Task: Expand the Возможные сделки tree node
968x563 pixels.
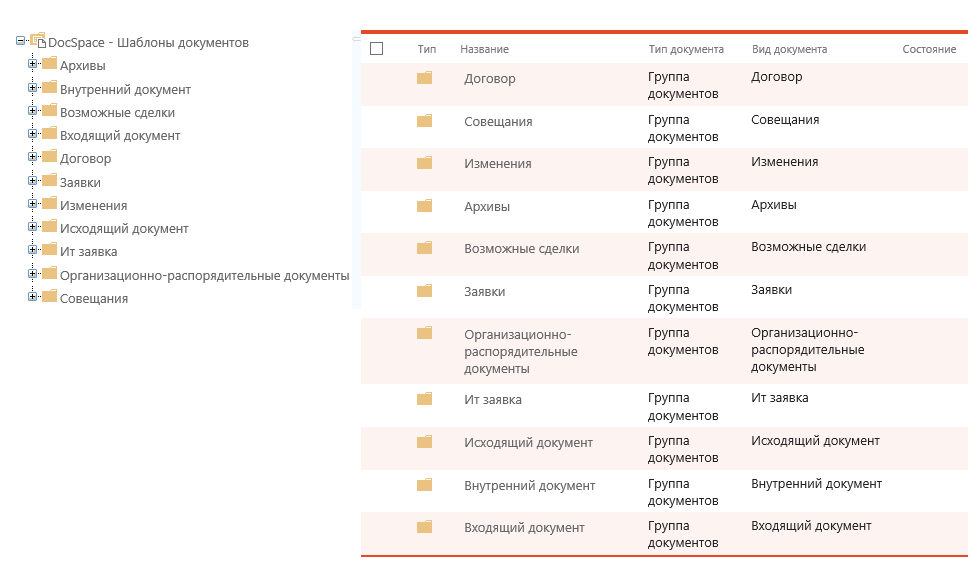Action: coord(33,111)
